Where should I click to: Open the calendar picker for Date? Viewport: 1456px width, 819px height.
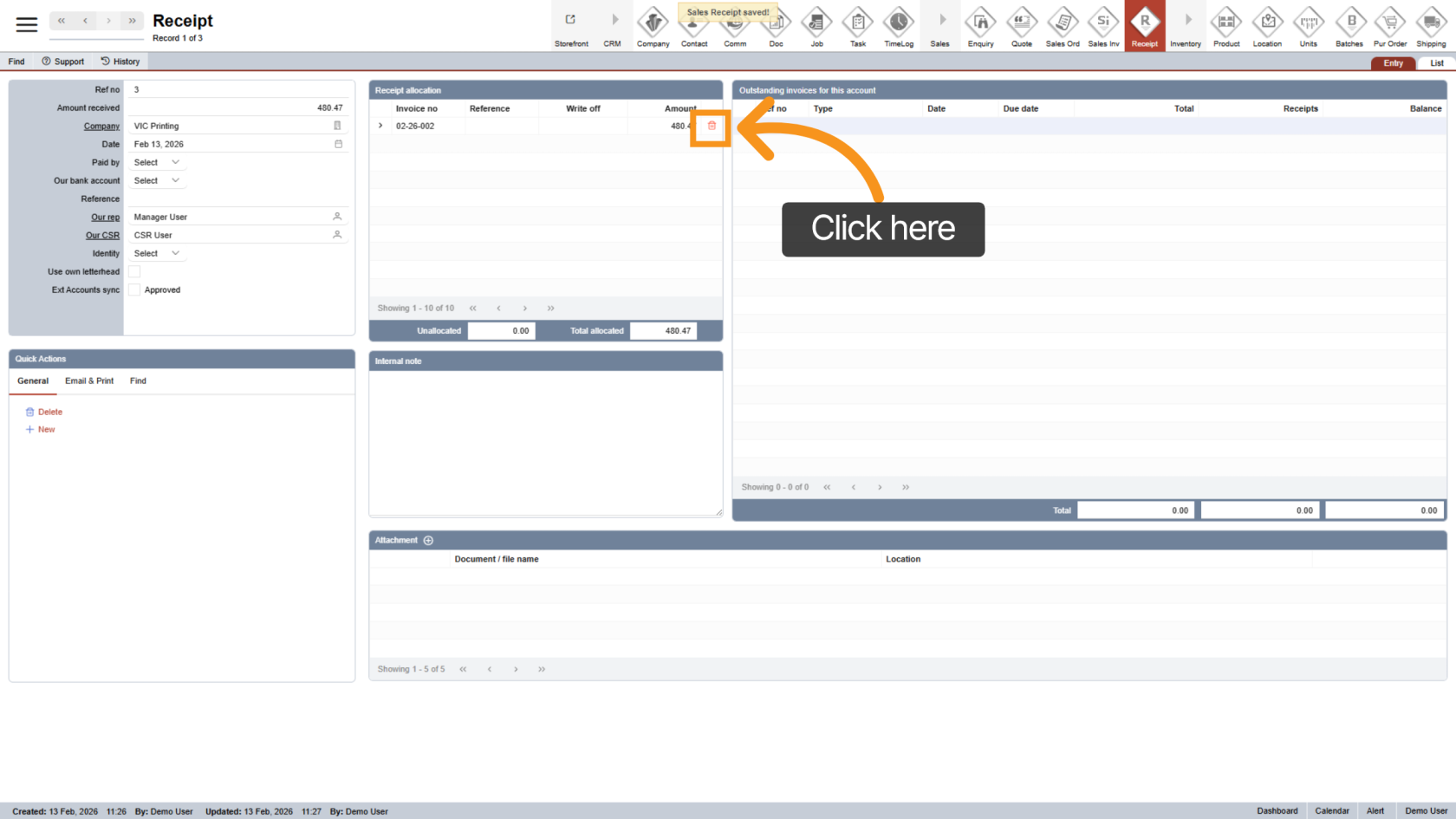click(338, 144)
